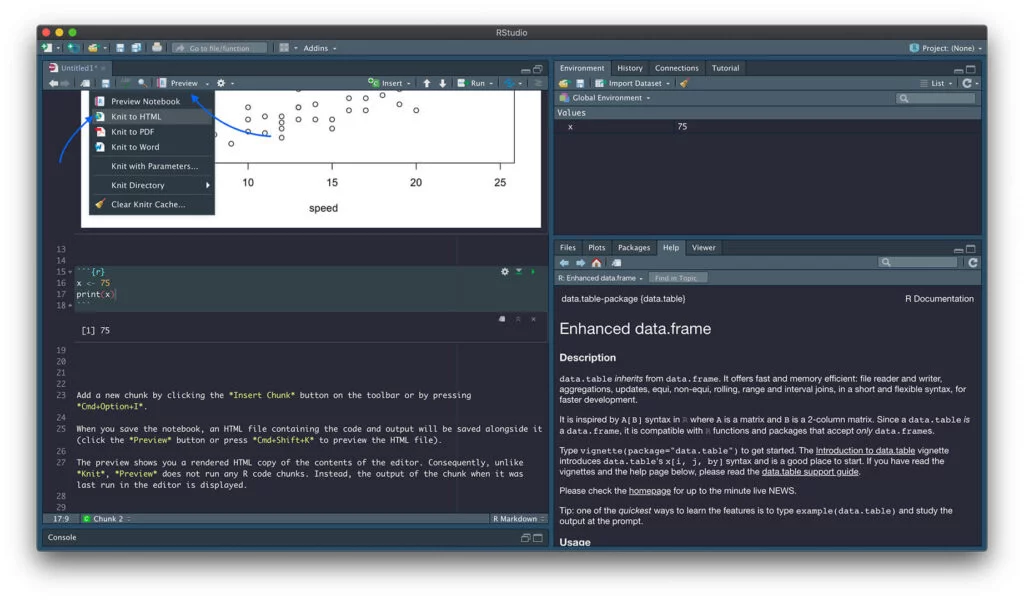Image resolution: width=1024 pixels, height=600 pixels.
Task: Click the Environment pane search field
Action: click(936, 98)
